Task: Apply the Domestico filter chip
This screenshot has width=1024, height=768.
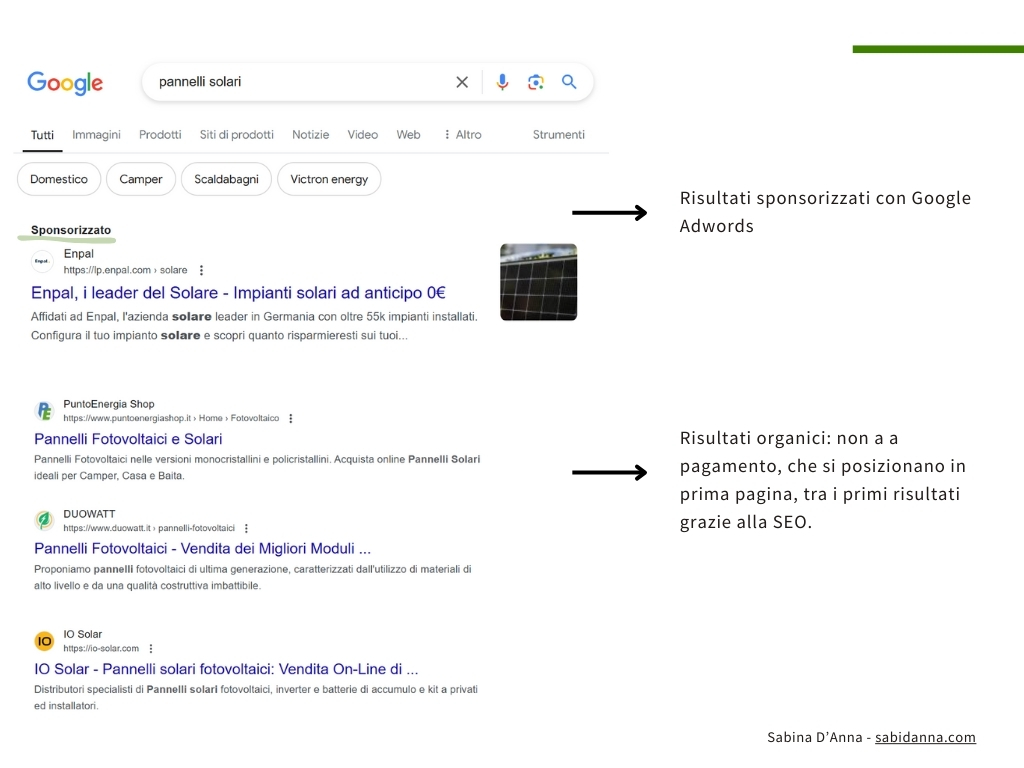Action: pyautogui.click(x=59, y=179)
